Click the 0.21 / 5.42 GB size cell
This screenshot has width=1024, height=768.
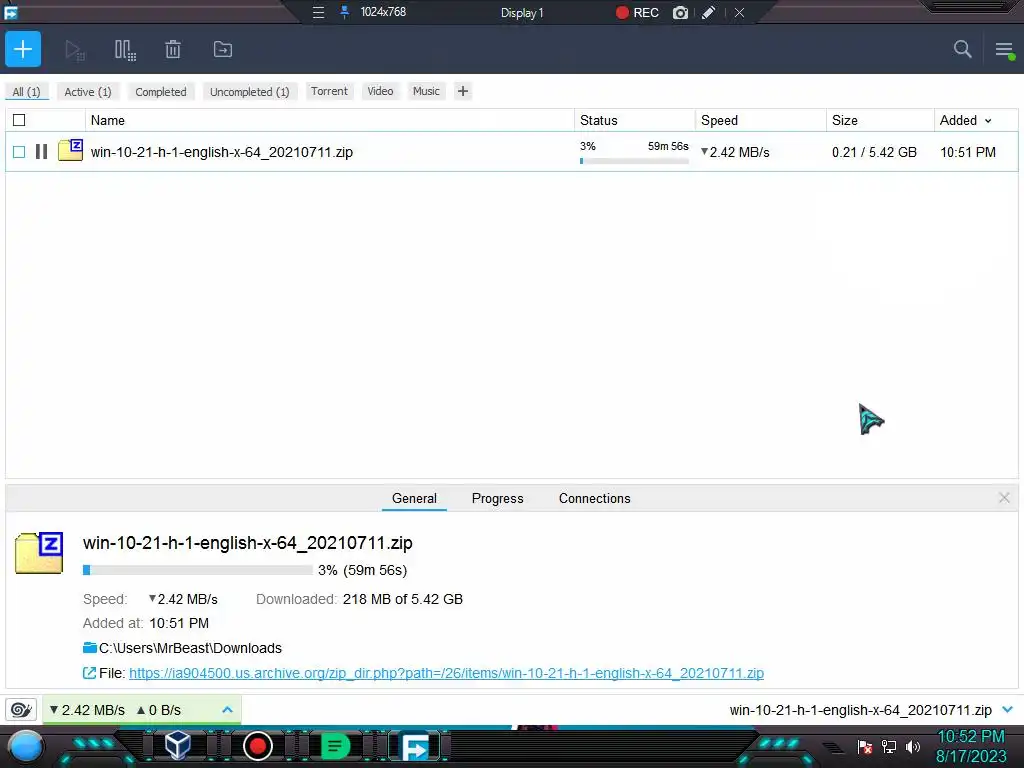click(x=874, y=152)
